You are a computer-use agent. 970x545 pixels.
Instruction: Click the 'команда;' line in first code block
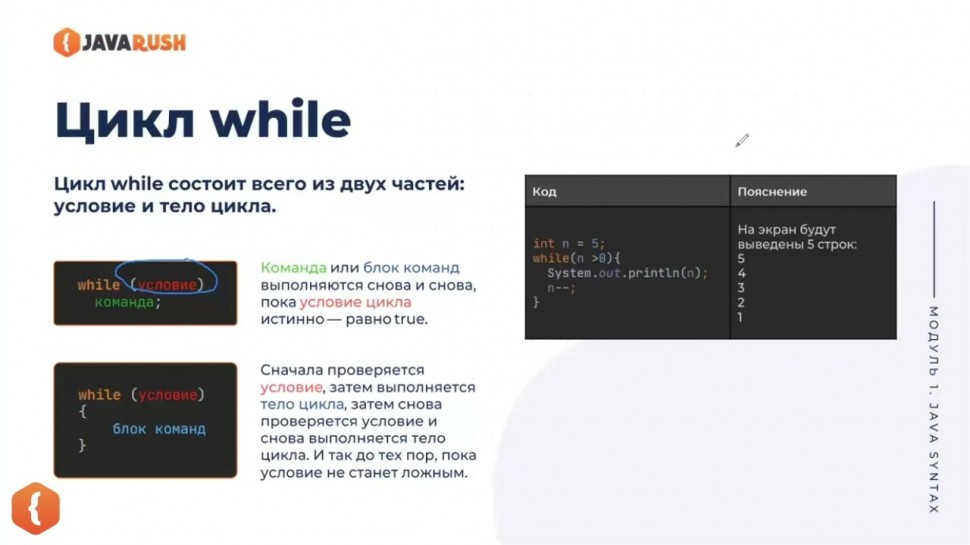(x=128, y=301)
